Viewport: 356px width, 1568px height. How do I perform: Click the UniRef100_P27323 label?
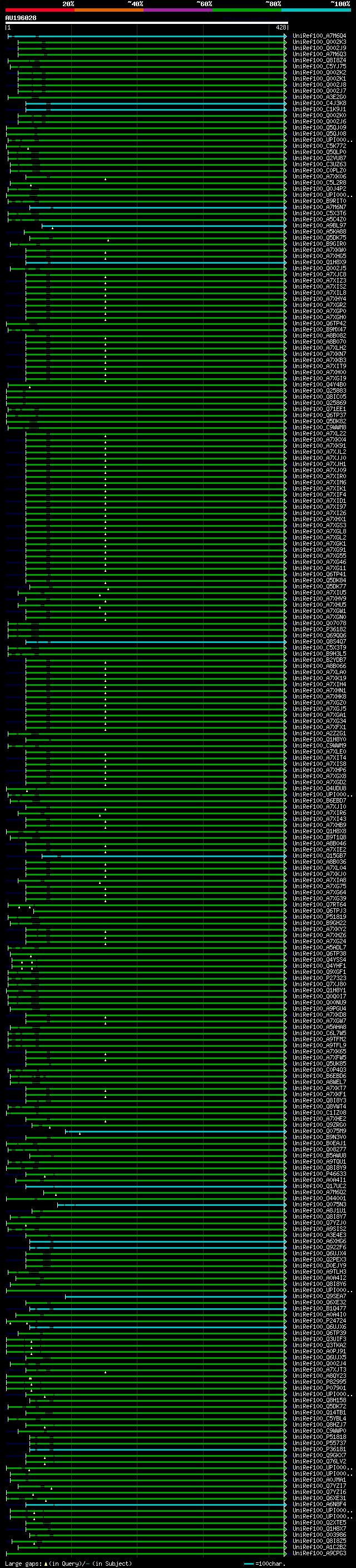tap(319, 978)
